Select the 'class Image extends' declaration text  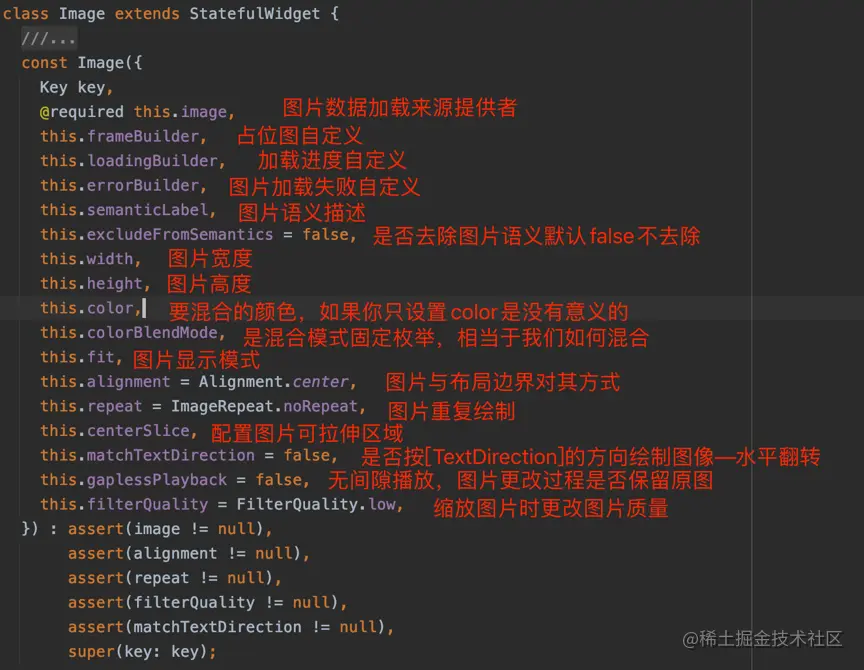tap(91, 13)
